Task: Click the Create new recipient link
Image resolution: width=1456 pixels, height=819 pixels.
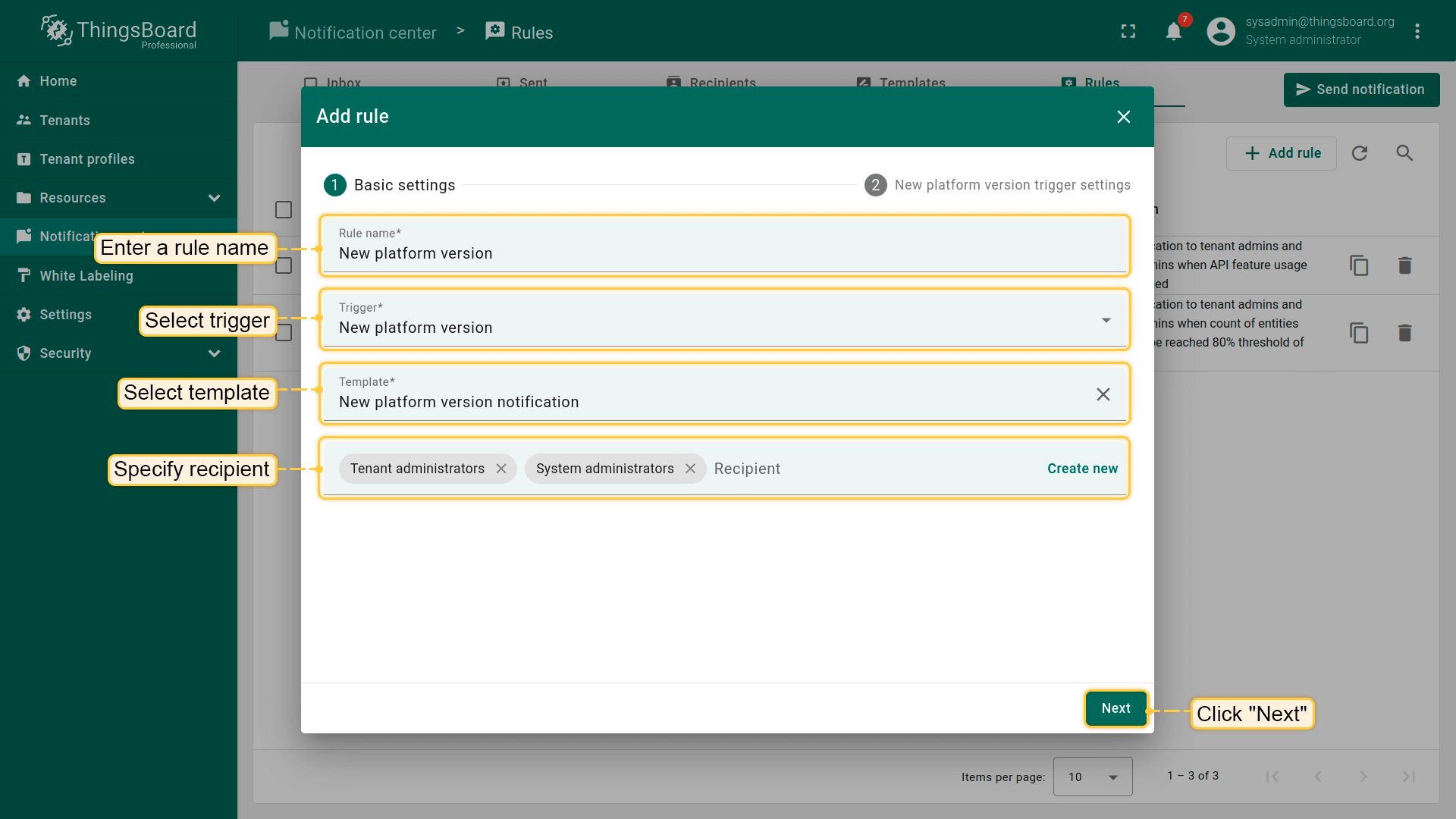Action: pyautogui.click(x=1082, y=469)
